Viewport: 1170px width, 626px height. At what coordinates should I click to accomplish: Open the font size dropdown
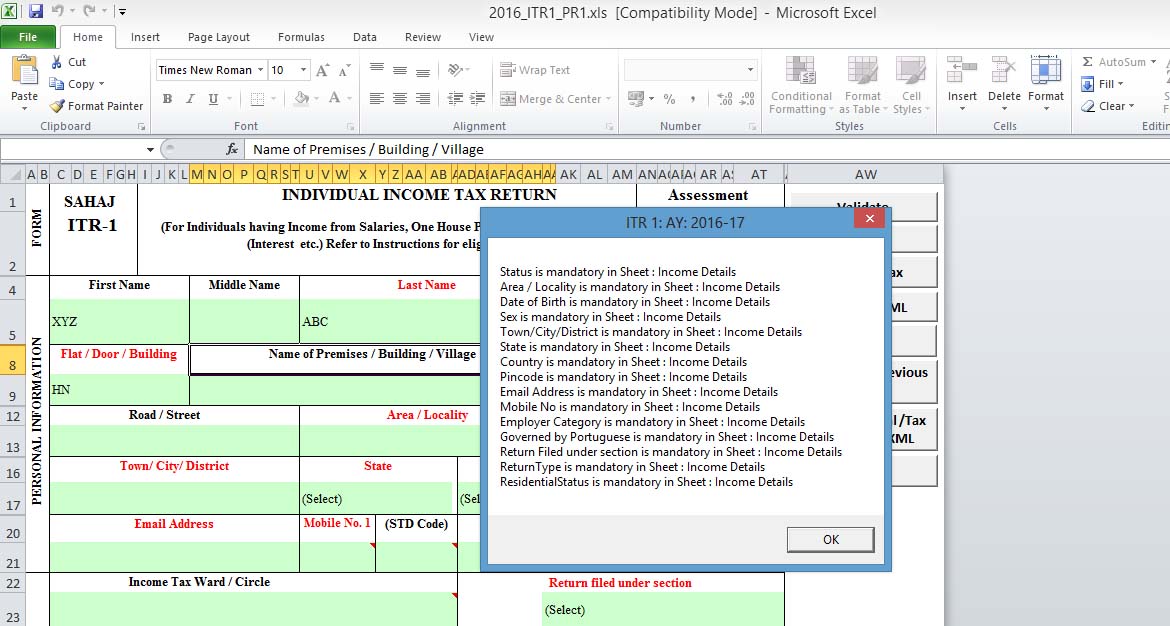click(304, 70)
